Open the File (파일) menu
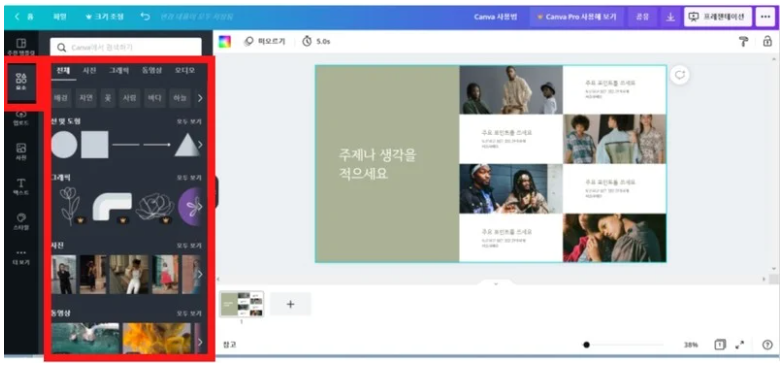The width and height of the screenshot is (783, 369). [60, 16]
